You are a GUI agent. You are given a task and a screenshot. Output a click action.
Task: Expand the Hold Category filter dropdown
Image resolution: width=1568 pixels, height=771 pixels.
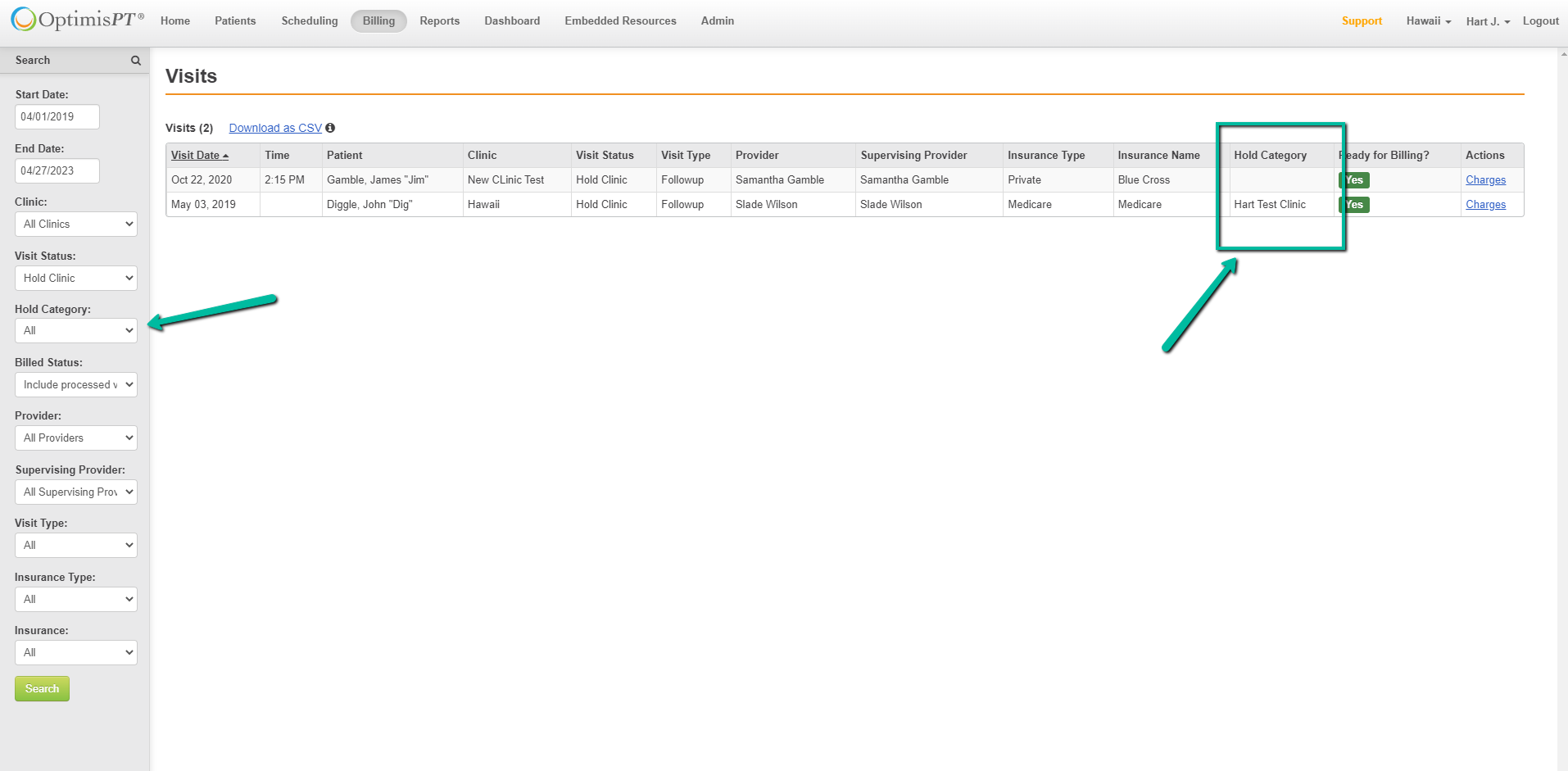[x=75, y=330]
